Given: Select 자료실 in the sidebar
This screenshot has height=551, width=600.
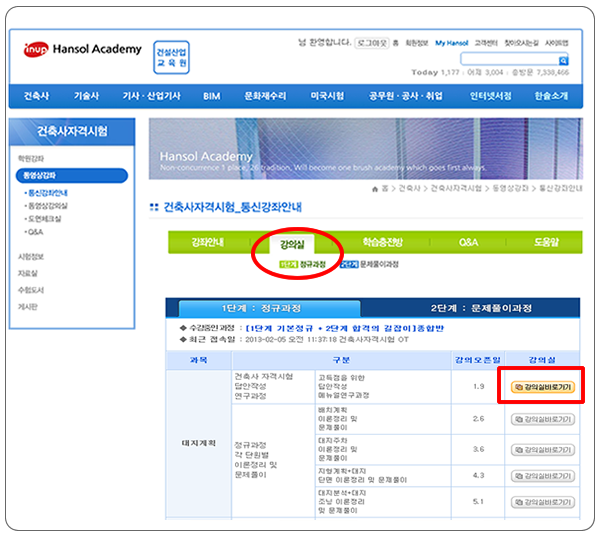Looking at the screenshot, I should [28, 273].
